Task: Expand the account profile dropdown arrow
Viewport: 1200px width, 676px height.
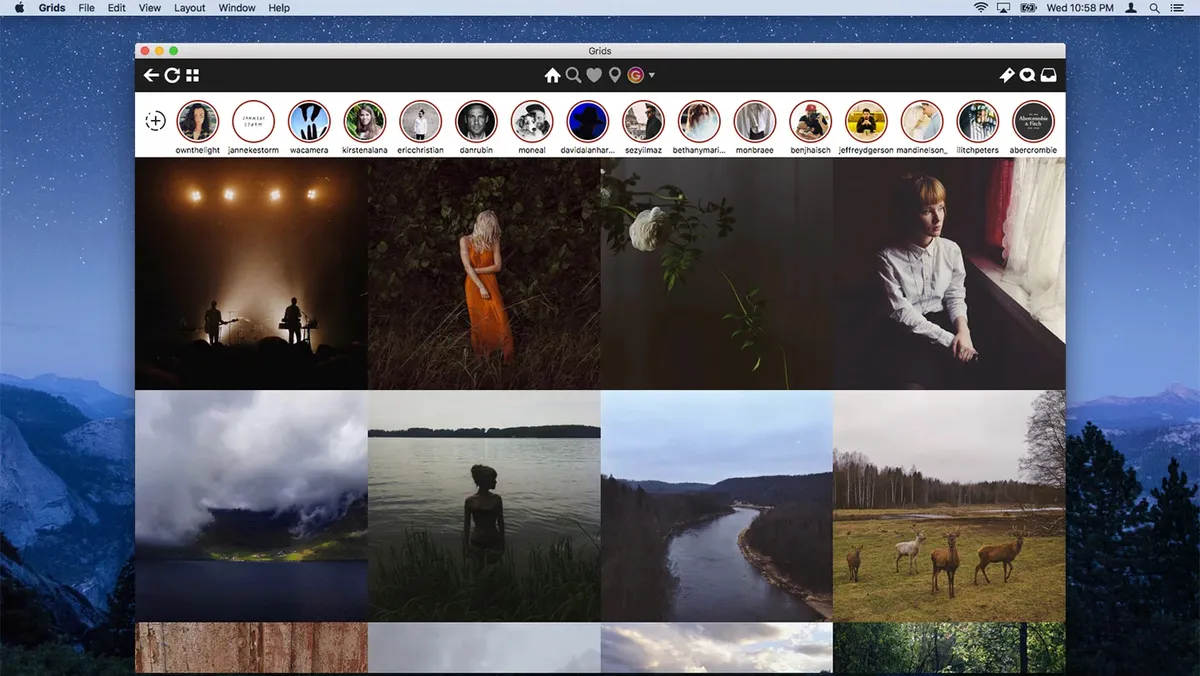Action: pyautogui.click(x=652, y=75)
